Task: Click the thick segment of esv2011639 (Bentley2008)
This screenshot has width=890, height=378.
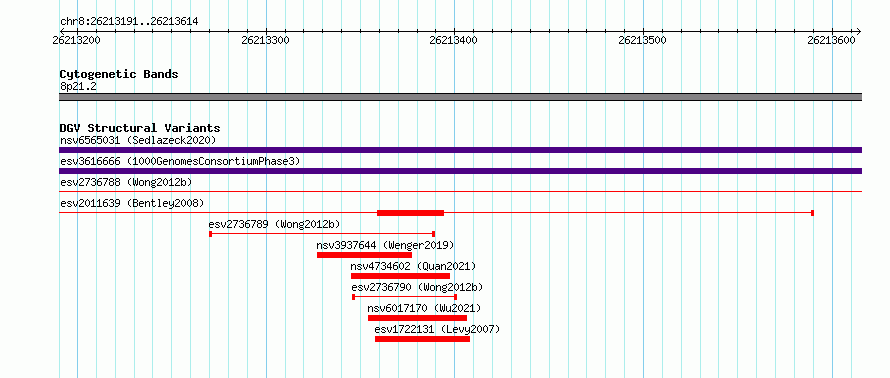Action: [410, 213]
